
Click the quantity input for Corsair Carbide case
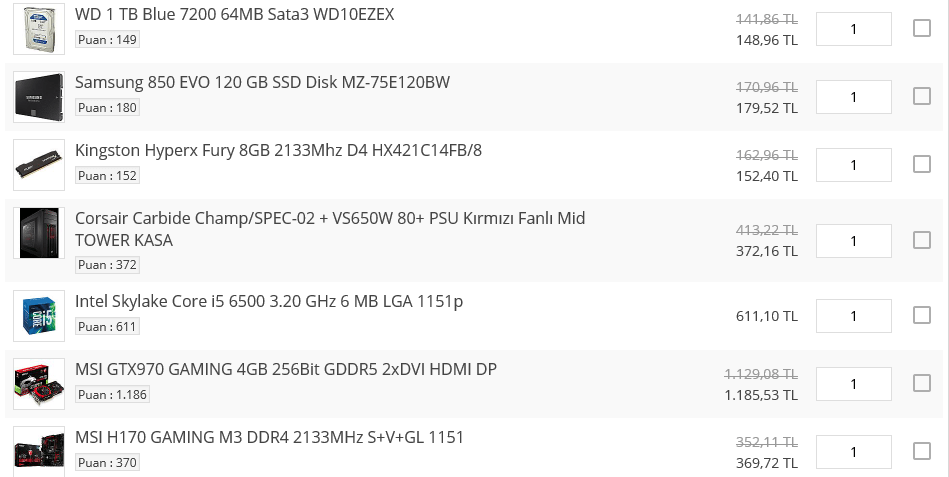click(853, 241)
